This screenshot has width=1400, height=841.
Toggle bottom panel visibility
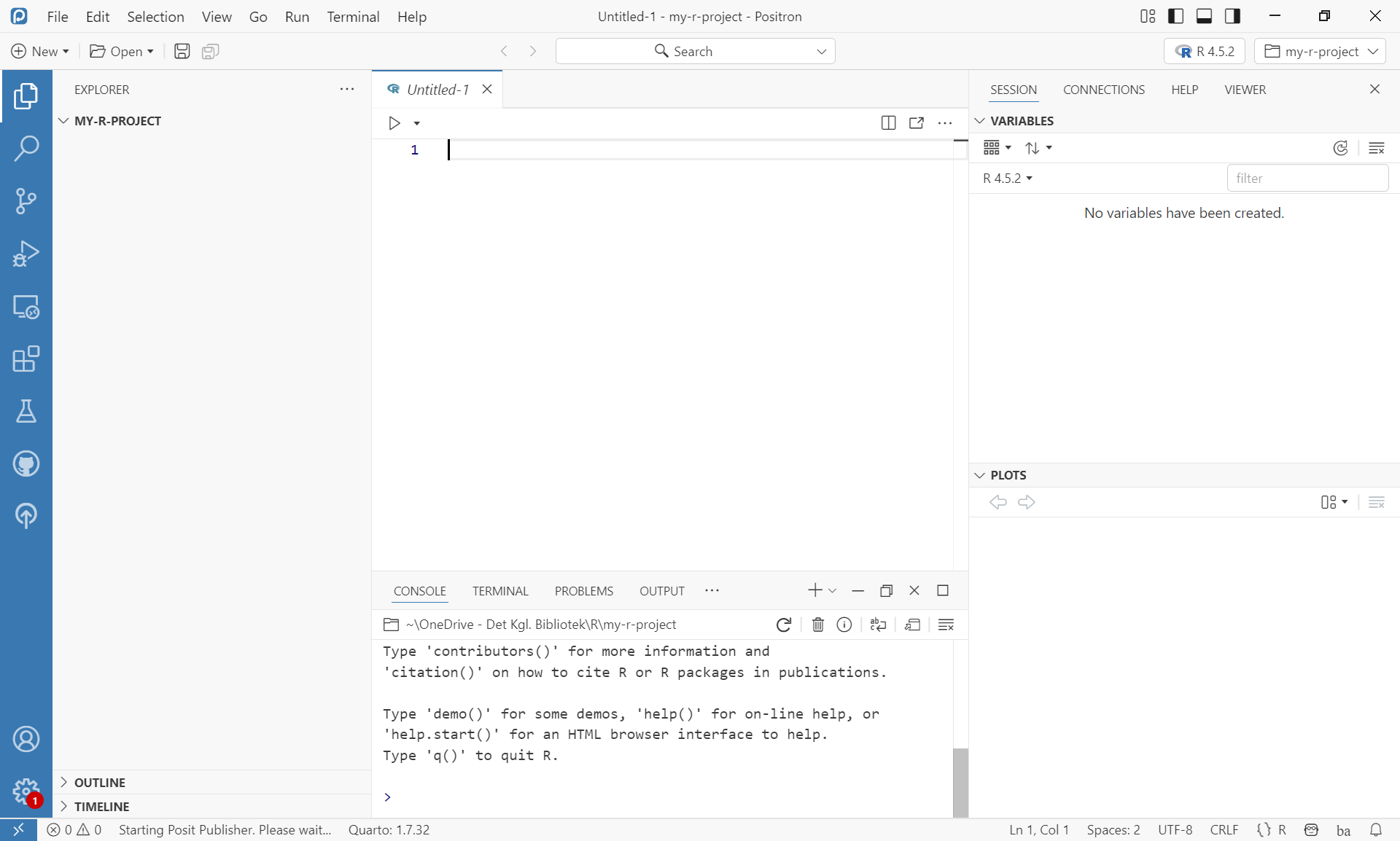[1204, 16]
